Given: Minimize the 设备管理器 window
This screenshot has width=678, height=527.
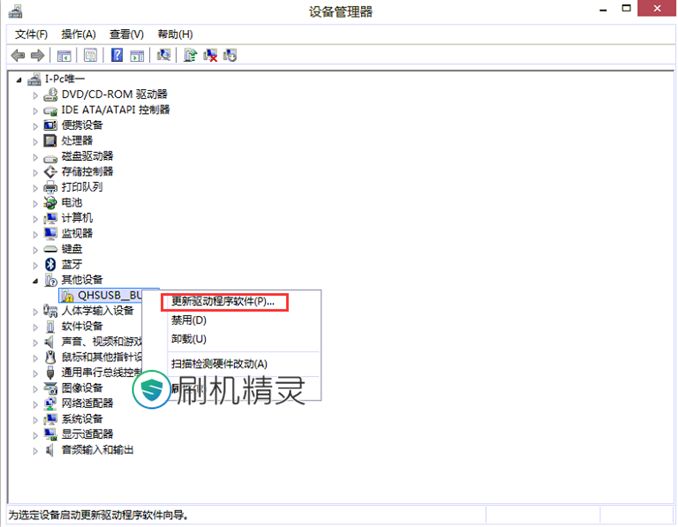Looking at the screenshot, I should (x=603, y=9).
